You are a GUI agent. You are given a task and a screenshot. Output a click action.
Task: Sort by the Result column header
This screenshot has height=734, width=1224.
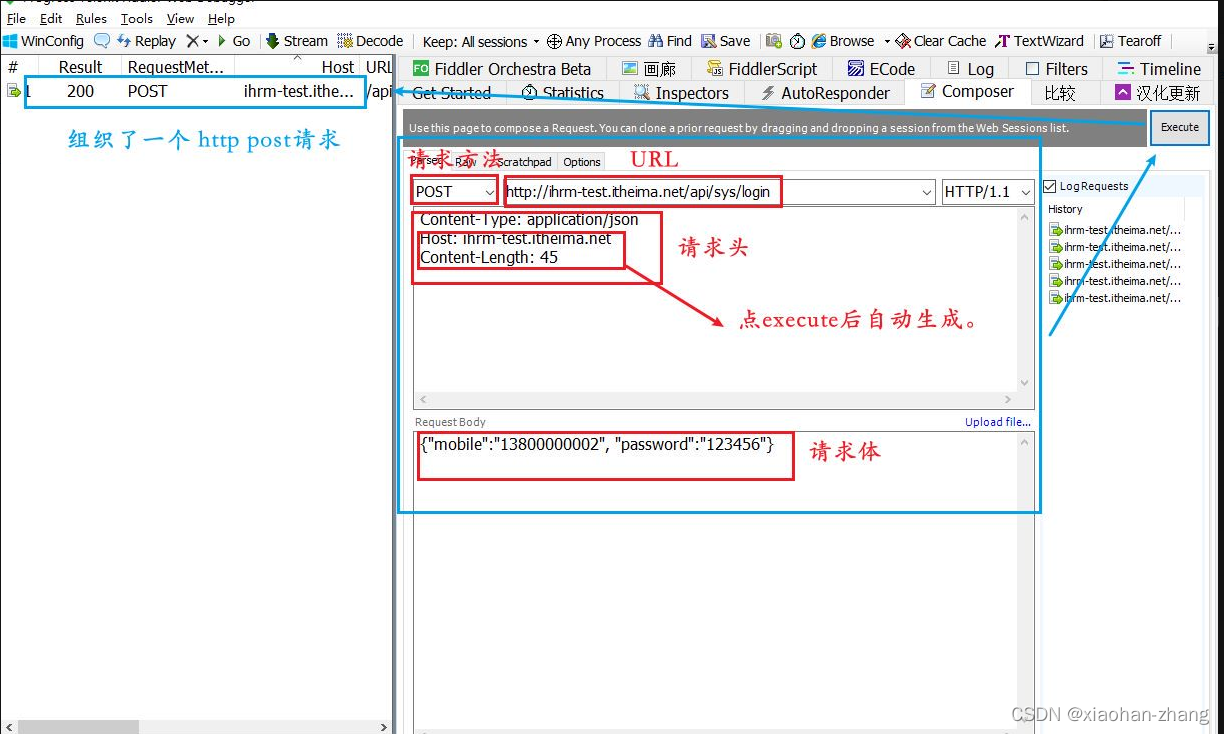(81, 67)
